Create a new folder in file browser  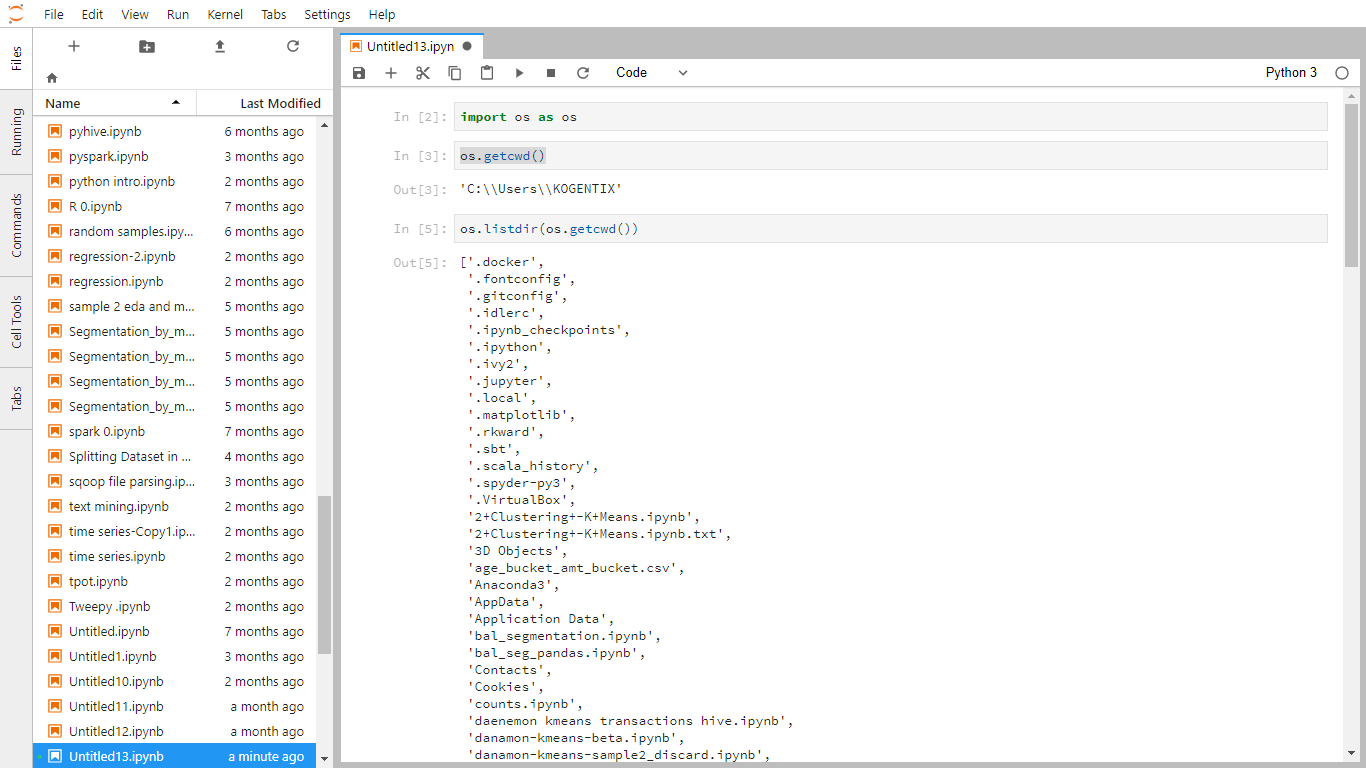[147, 47]
